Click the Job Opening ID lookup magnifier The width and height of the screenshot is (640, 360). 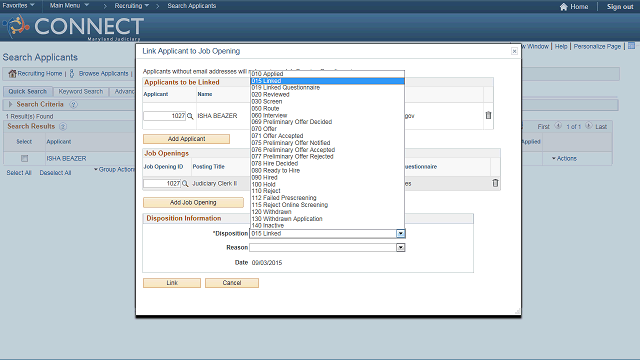185,184
